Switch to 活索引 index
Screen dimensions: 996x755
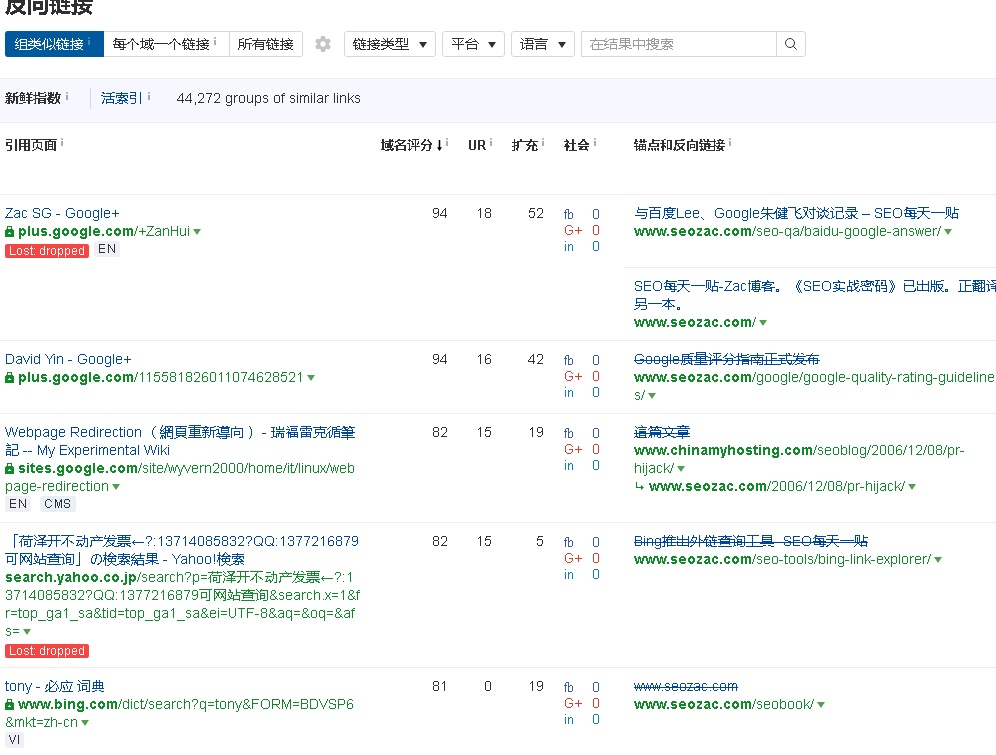point(121,98)
